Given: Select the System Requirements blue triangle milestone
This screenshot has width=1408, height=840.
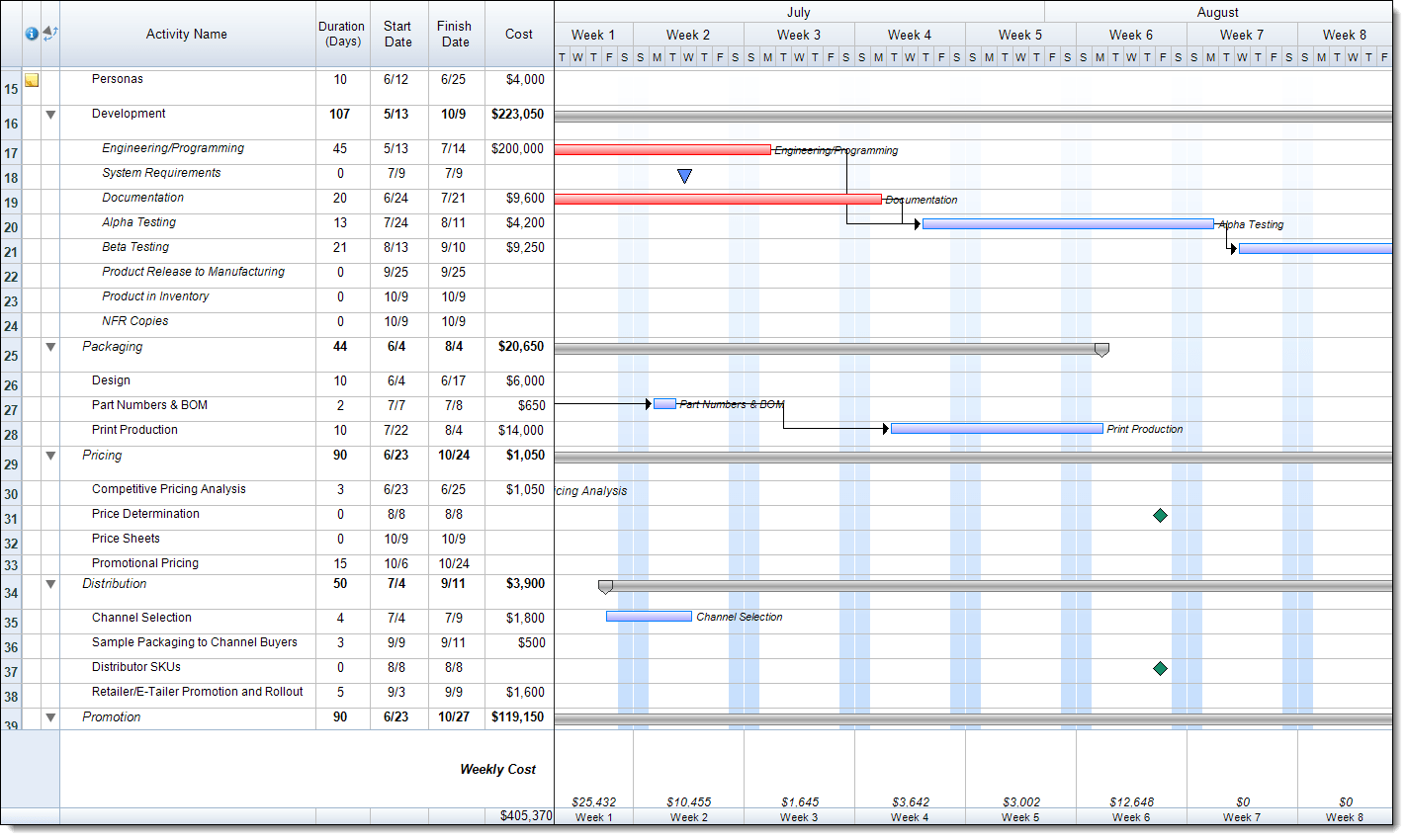Looking at the screenshot, I should click(x=684, y=176).
